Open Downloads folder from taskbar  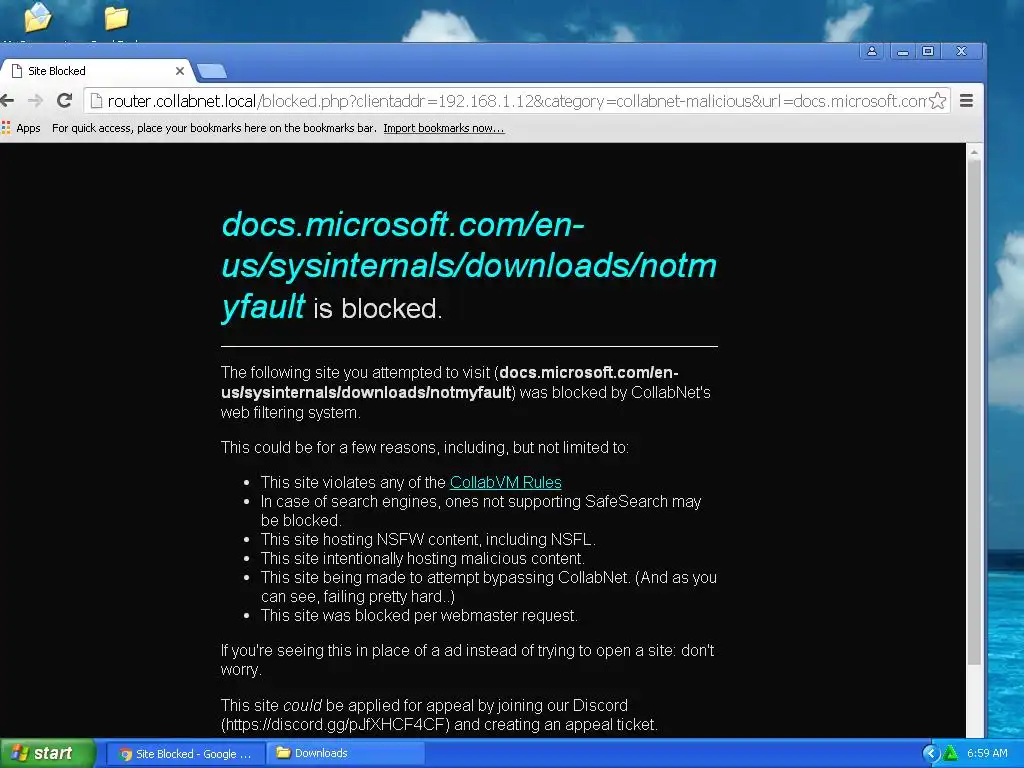click(x=346, y=754)
